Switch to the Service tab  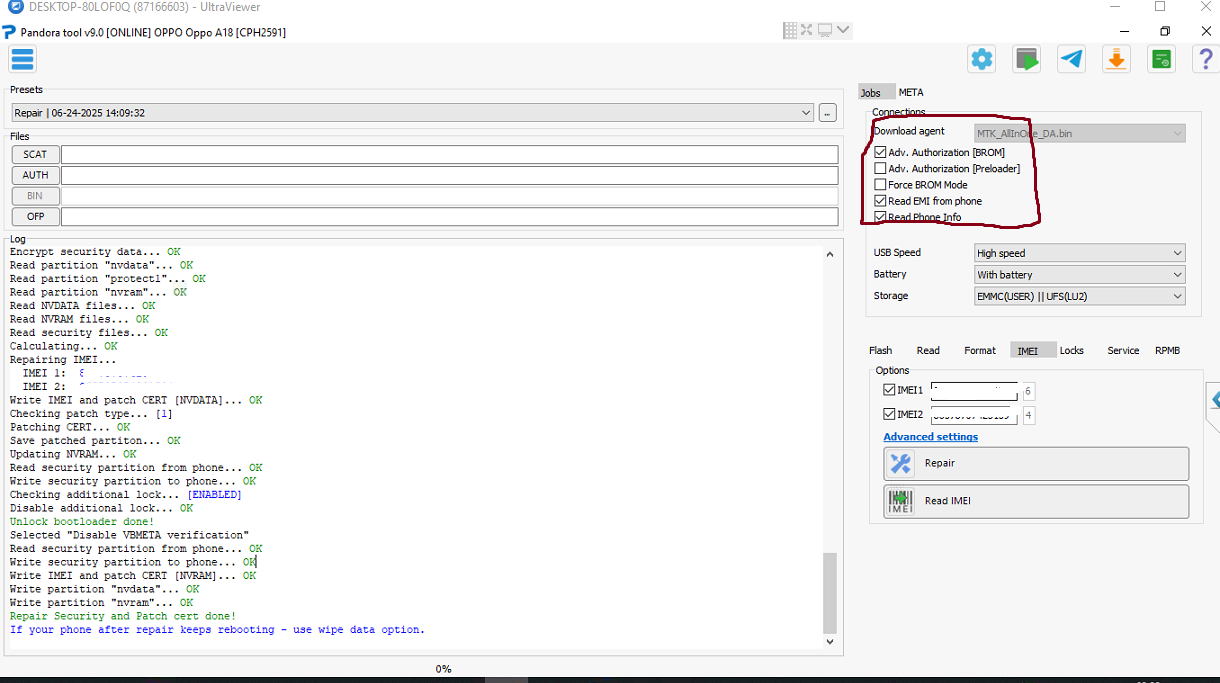[x=1123, y=350]
